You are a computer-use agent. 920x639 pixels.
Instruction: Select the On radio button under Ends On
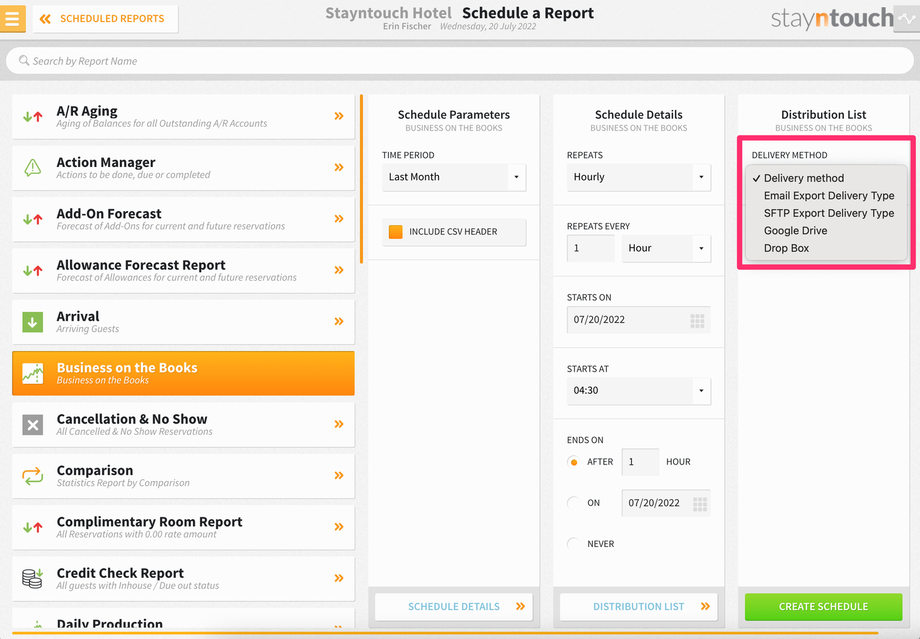pyautogui.click(x=574, y=503)
